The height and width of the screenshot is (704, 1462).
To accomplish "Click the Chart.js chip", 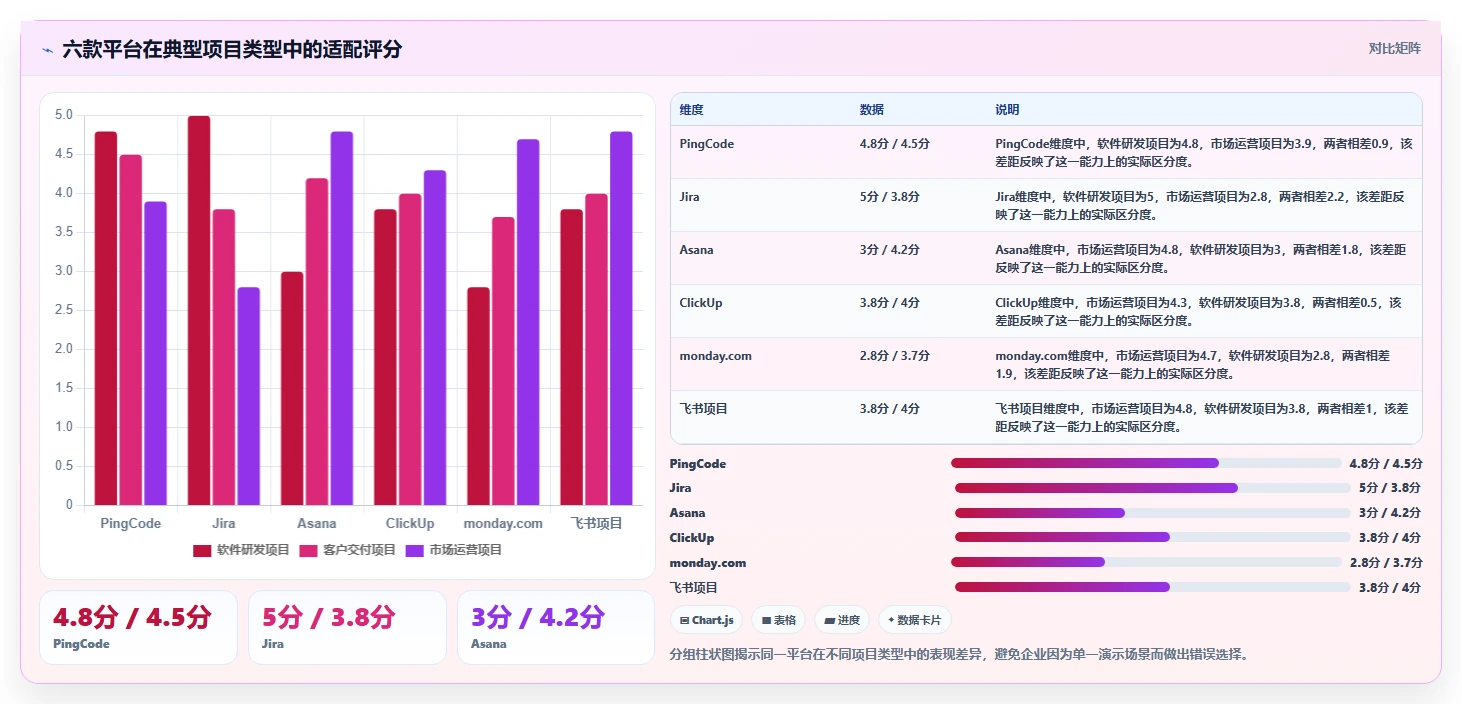I will tap(707, 620).
